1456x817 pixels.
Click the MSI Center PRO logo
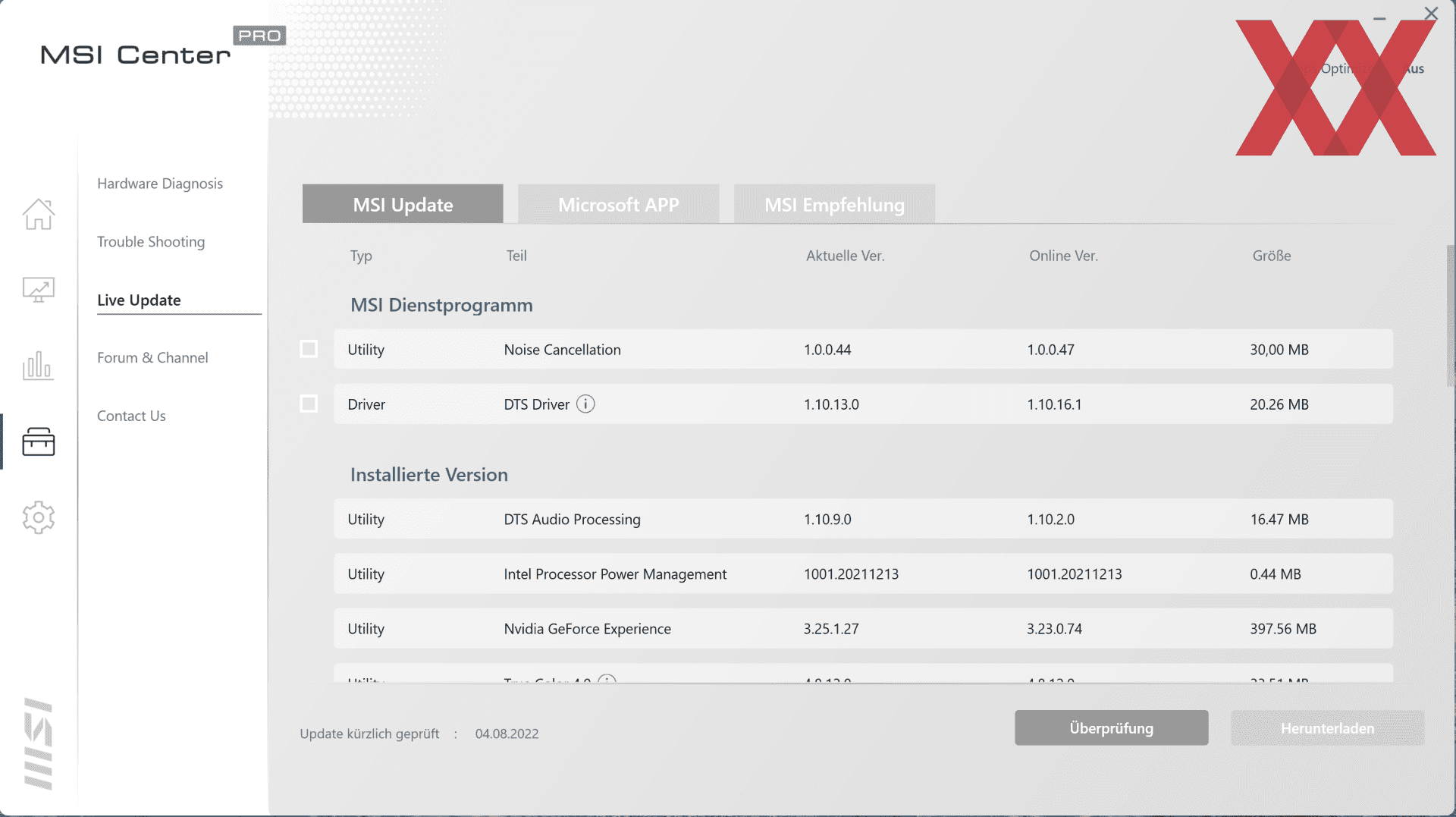point(162,47)
